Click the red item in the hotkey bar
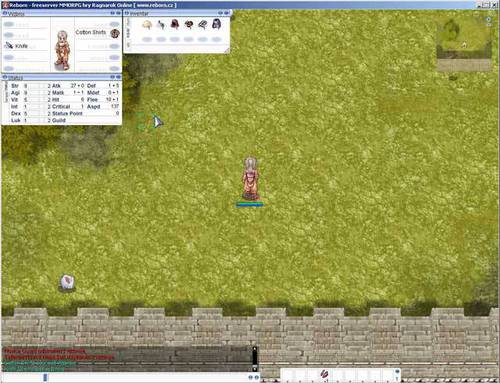Viewport: 500px width, 383px height. pos(324,374)
